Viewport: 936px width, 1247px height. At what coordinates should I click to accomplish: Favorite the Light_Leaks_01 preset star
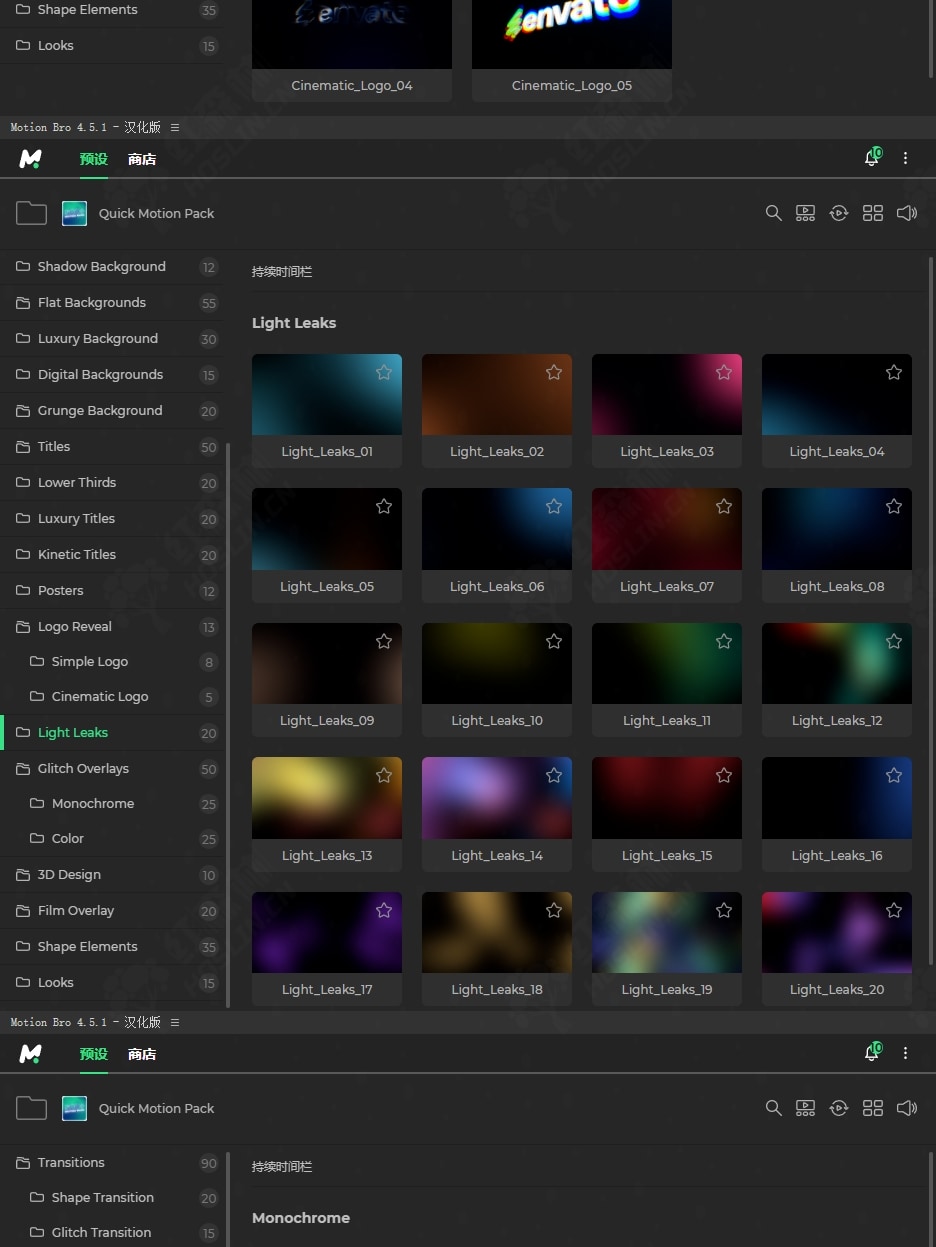(x=384, y=372)
